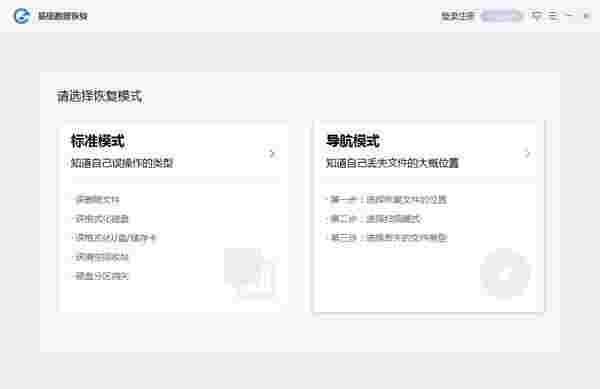
Task: Select the 标准模式 heading
Action: 98,141
